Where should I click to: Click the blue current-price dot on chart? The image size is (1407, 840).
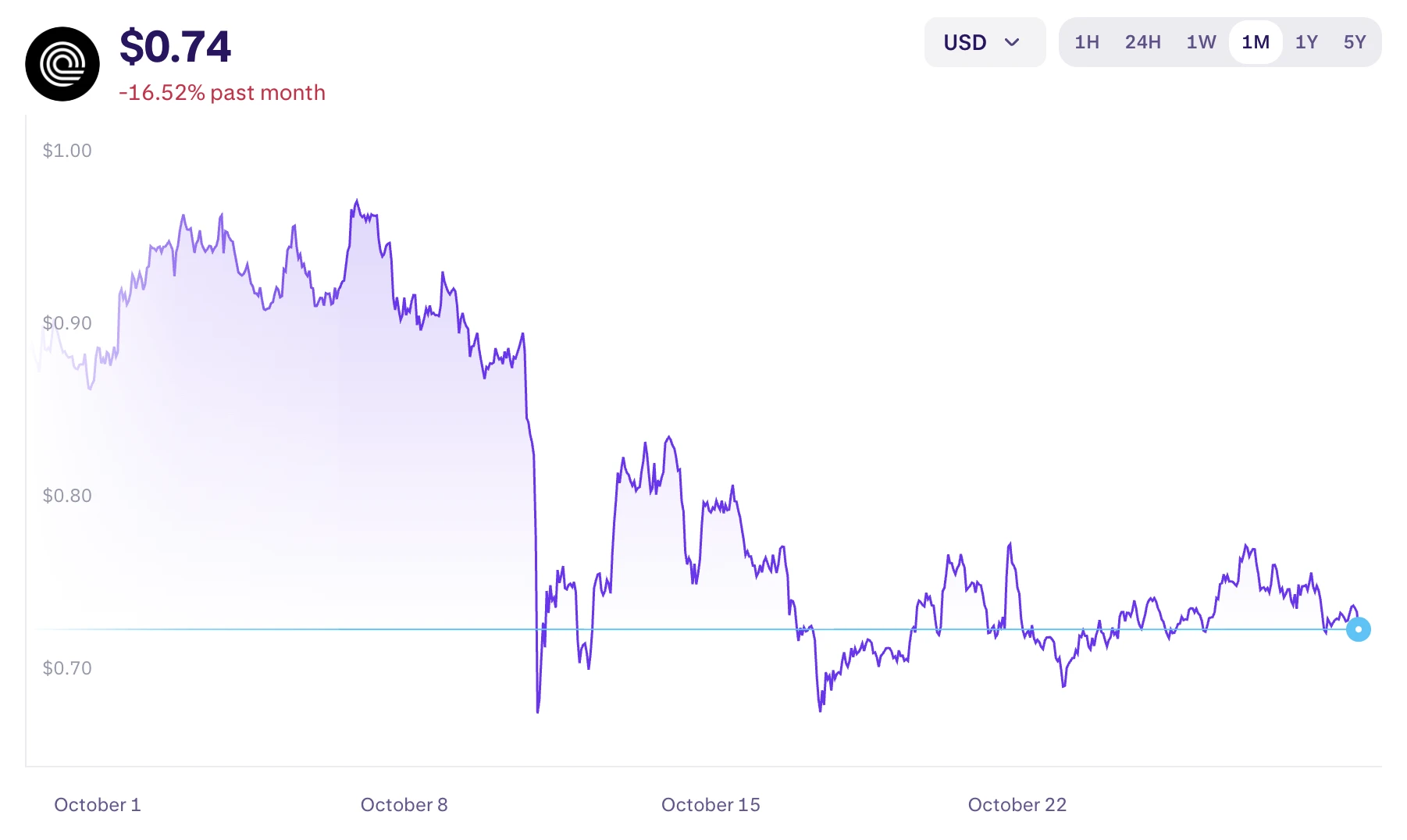click(x=1359, y=629)
